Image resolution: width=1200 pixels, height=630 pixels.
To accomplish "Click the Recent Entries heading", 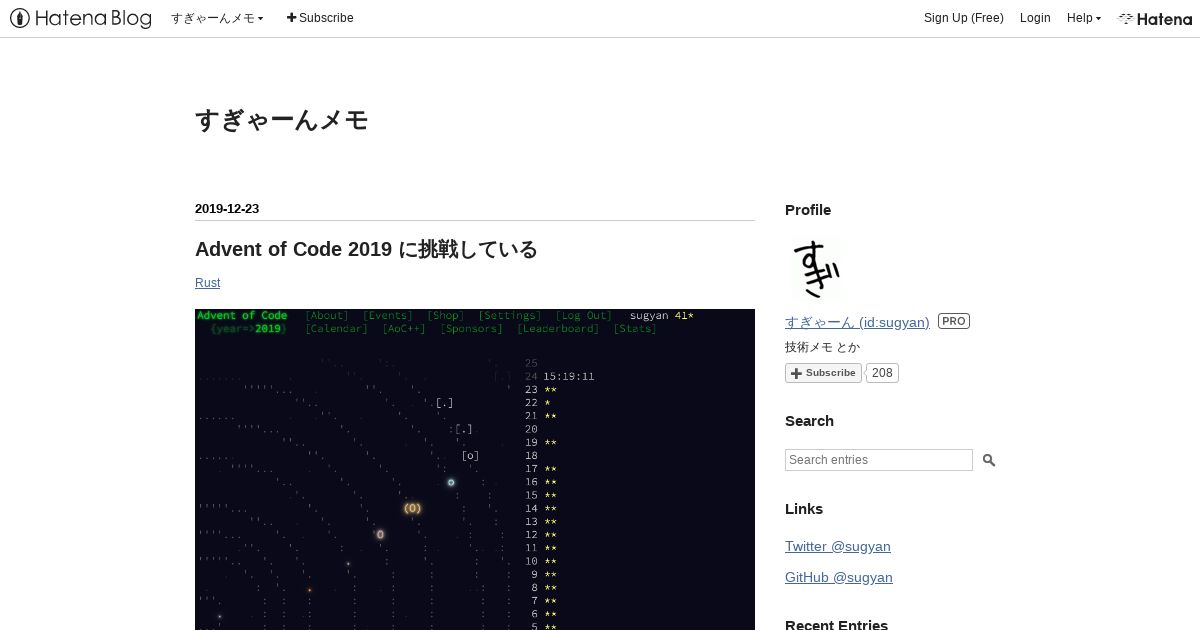I will click(836, 625).
